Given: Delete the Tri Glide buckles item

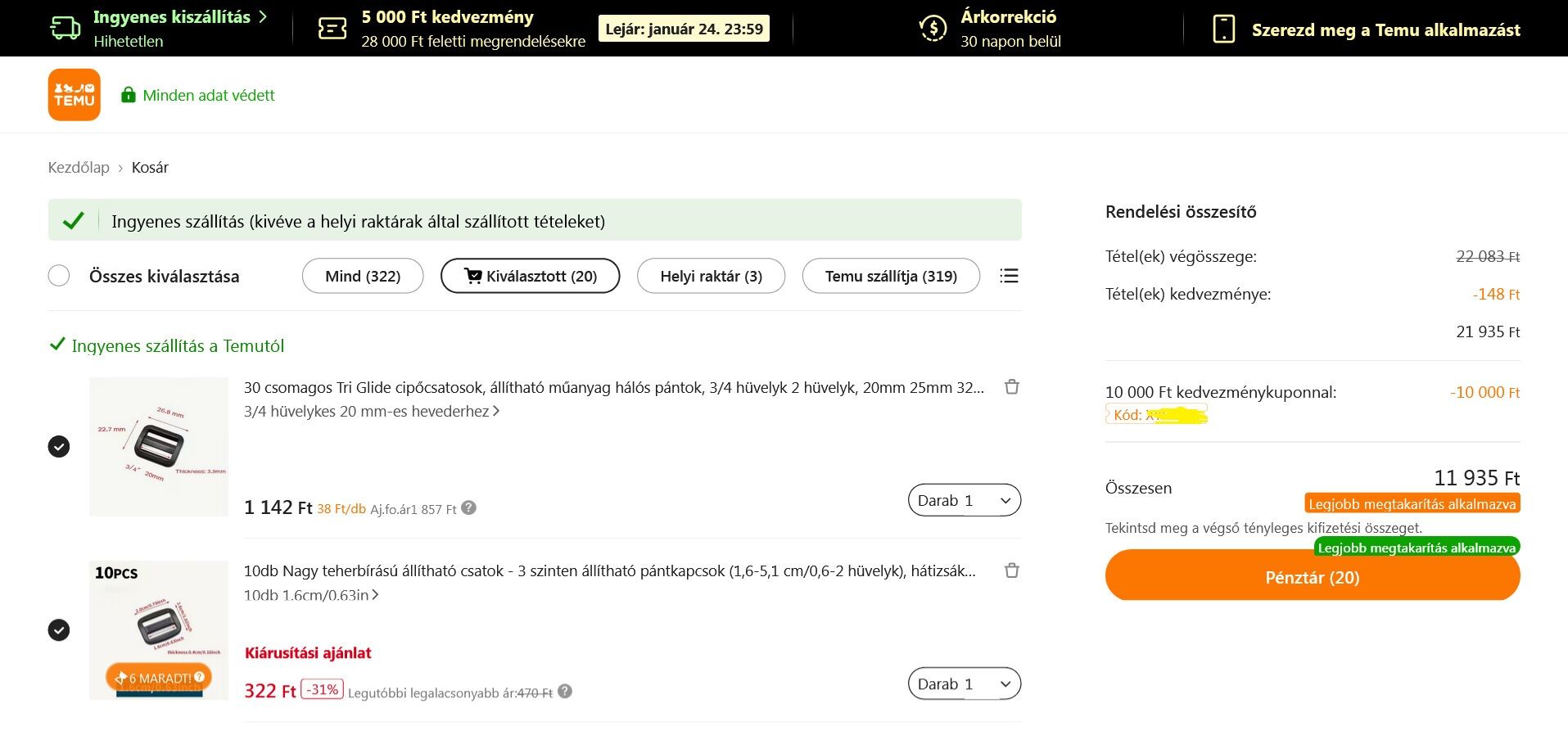Looking at the screenshot, I should tap(1012, 387).
